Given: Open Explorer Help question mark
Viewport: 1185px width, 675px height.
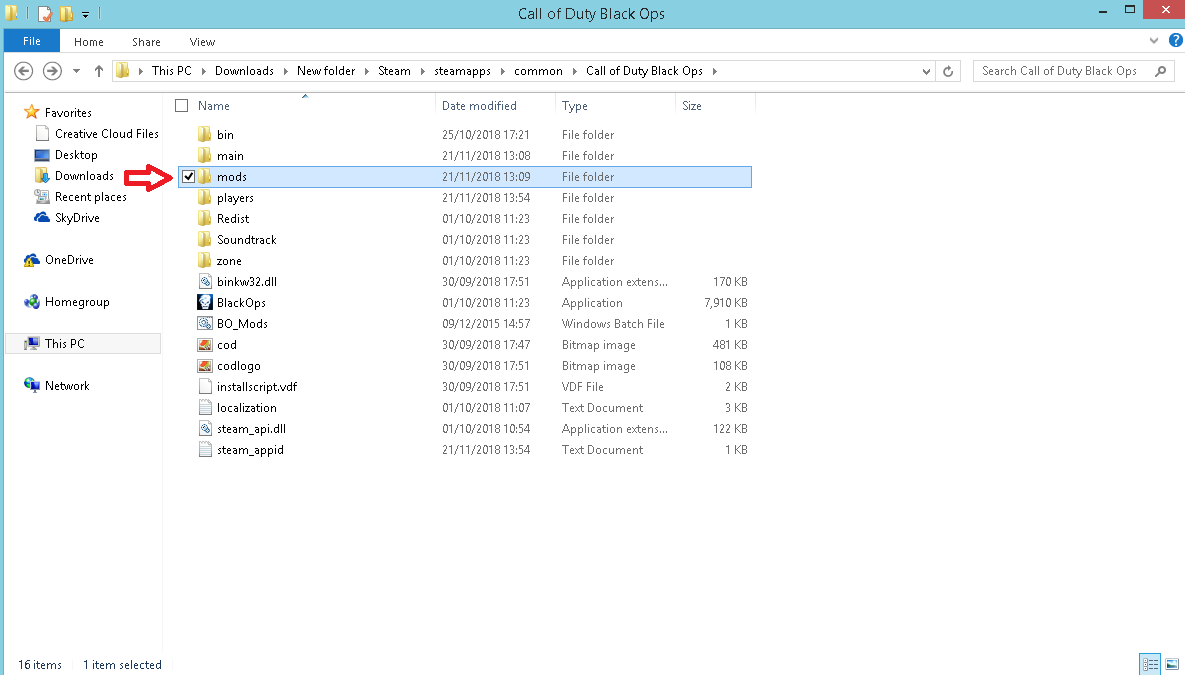Looking at the screenshot, I should tap(1175, 41).
